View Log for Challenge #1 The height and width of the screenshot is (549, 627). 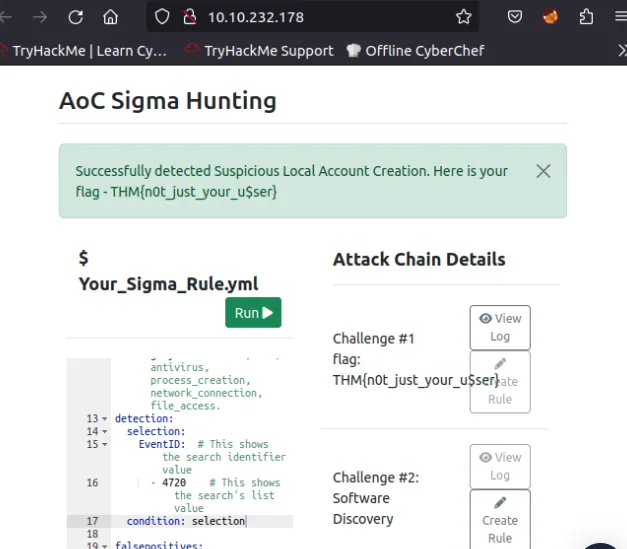(500, 327)
